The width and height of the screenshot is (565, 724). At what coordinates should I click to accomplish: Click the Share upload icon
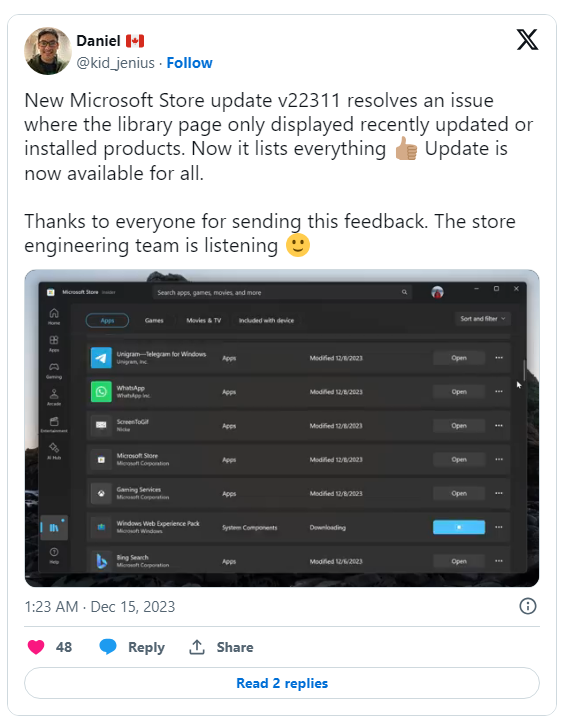coord(197,647)
